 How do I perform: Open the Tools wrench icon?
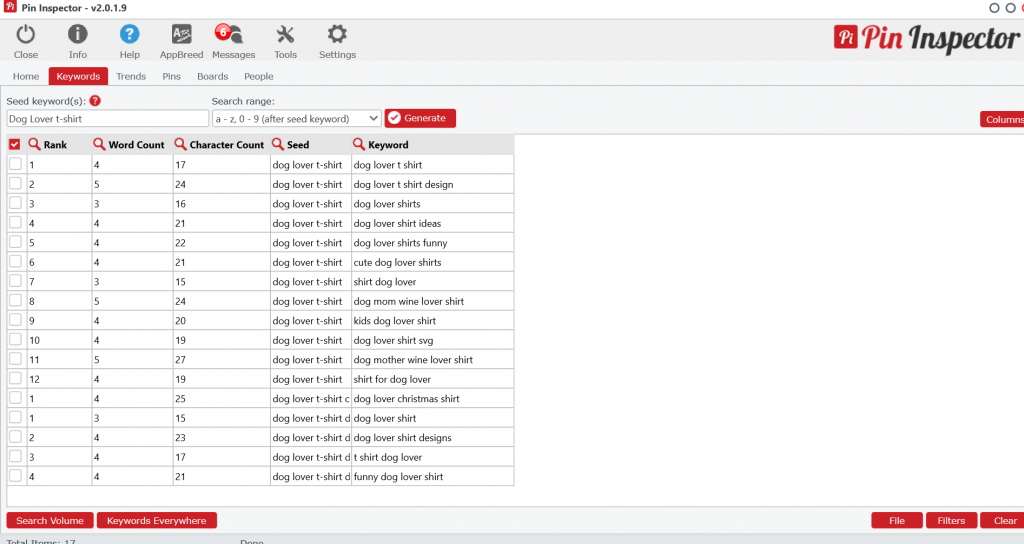pos(285,35)
